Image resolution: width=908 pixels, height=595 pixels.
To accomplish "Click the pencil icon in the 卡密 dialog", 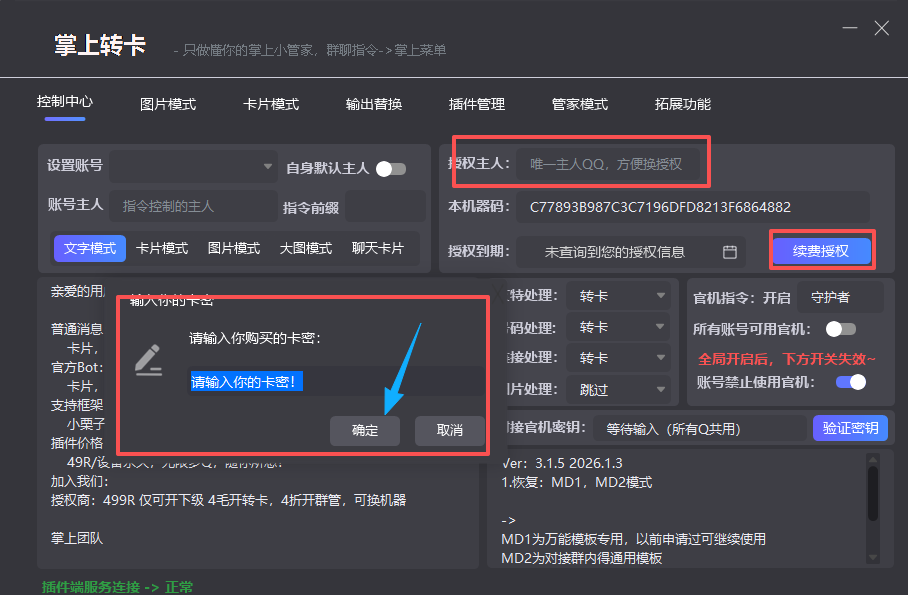I will pyautogui.click(x=149, y=359).
